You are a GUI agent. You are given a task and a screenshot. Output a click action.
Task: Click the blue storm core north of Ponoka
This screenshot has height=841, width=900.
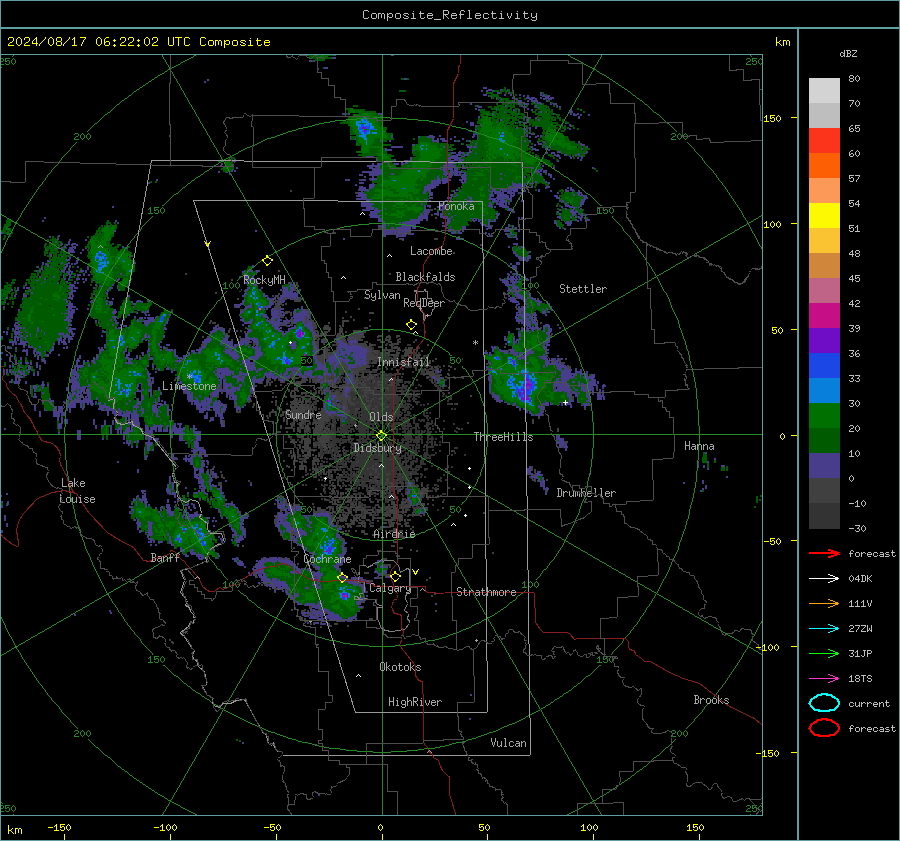coord(364,129)
